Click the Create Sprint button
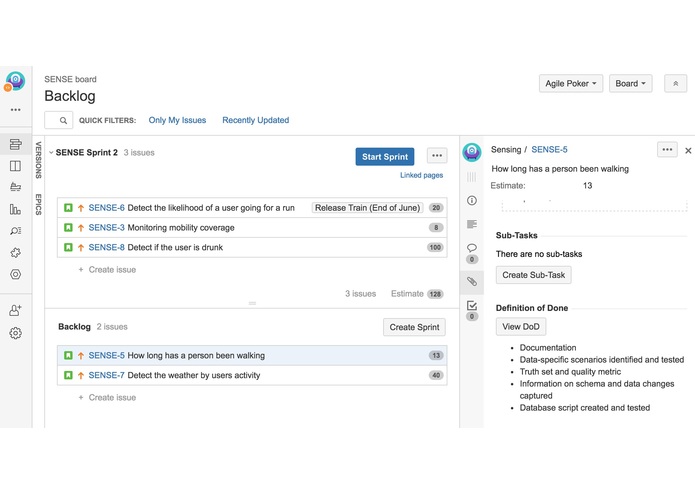The image size is (695, 494). point(414,327)
